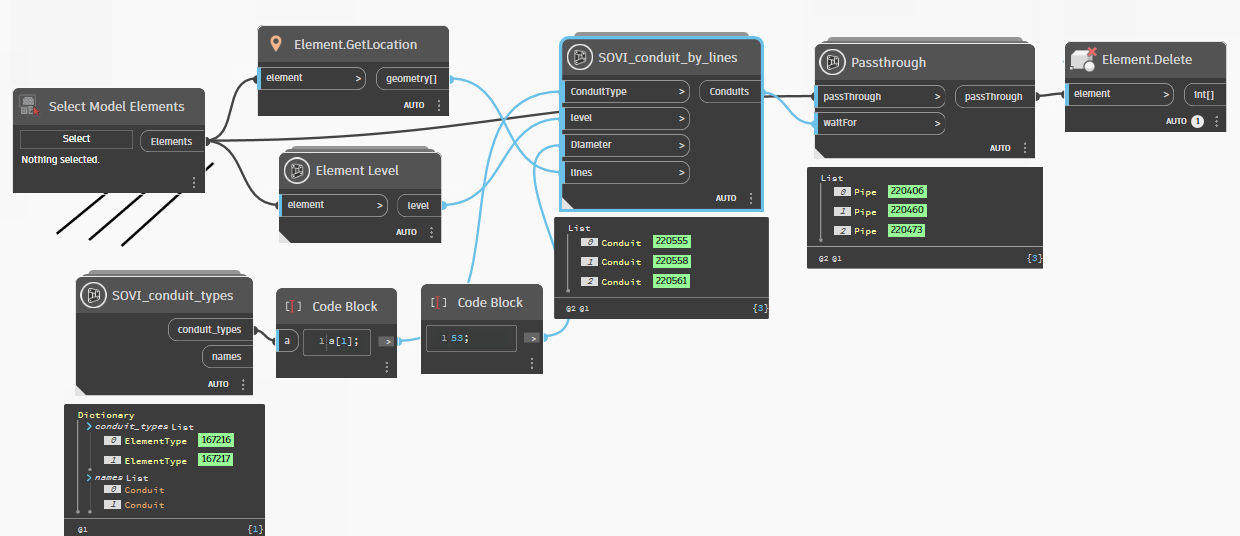The image size is (1240, 536).
Task: Open Element.Delete three-dot menu
Action: 1216,121
